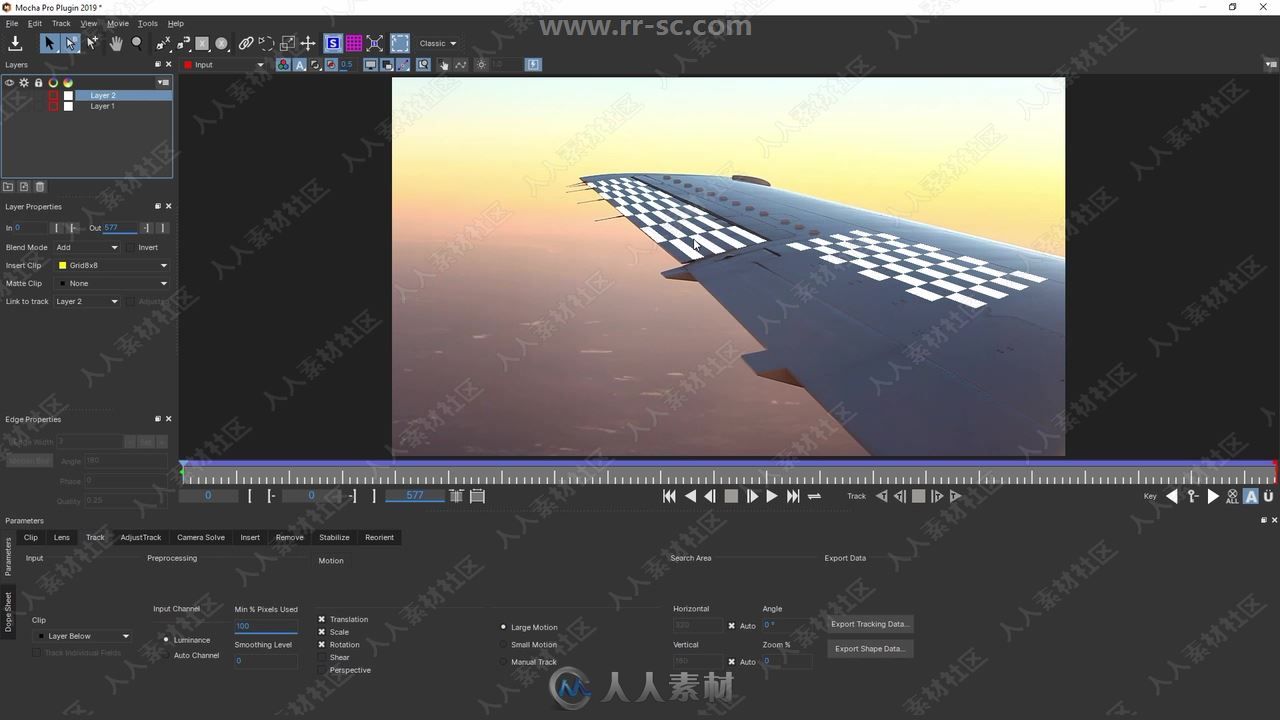Click Export Shape Data button

(870, 649)
